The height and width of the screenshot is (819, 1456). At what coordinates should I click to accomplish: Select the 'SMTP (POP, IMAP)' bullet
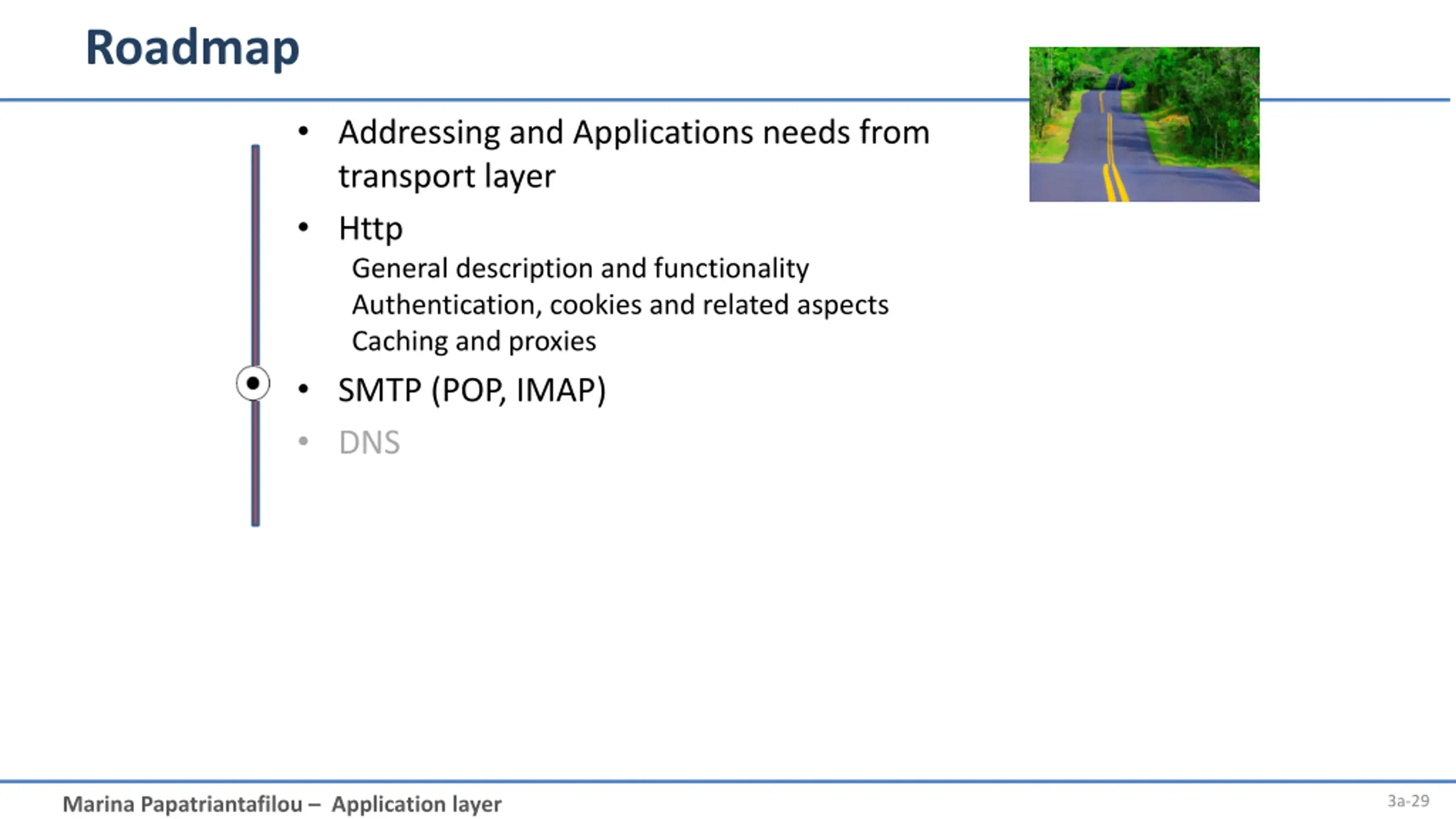pos(472,390)
